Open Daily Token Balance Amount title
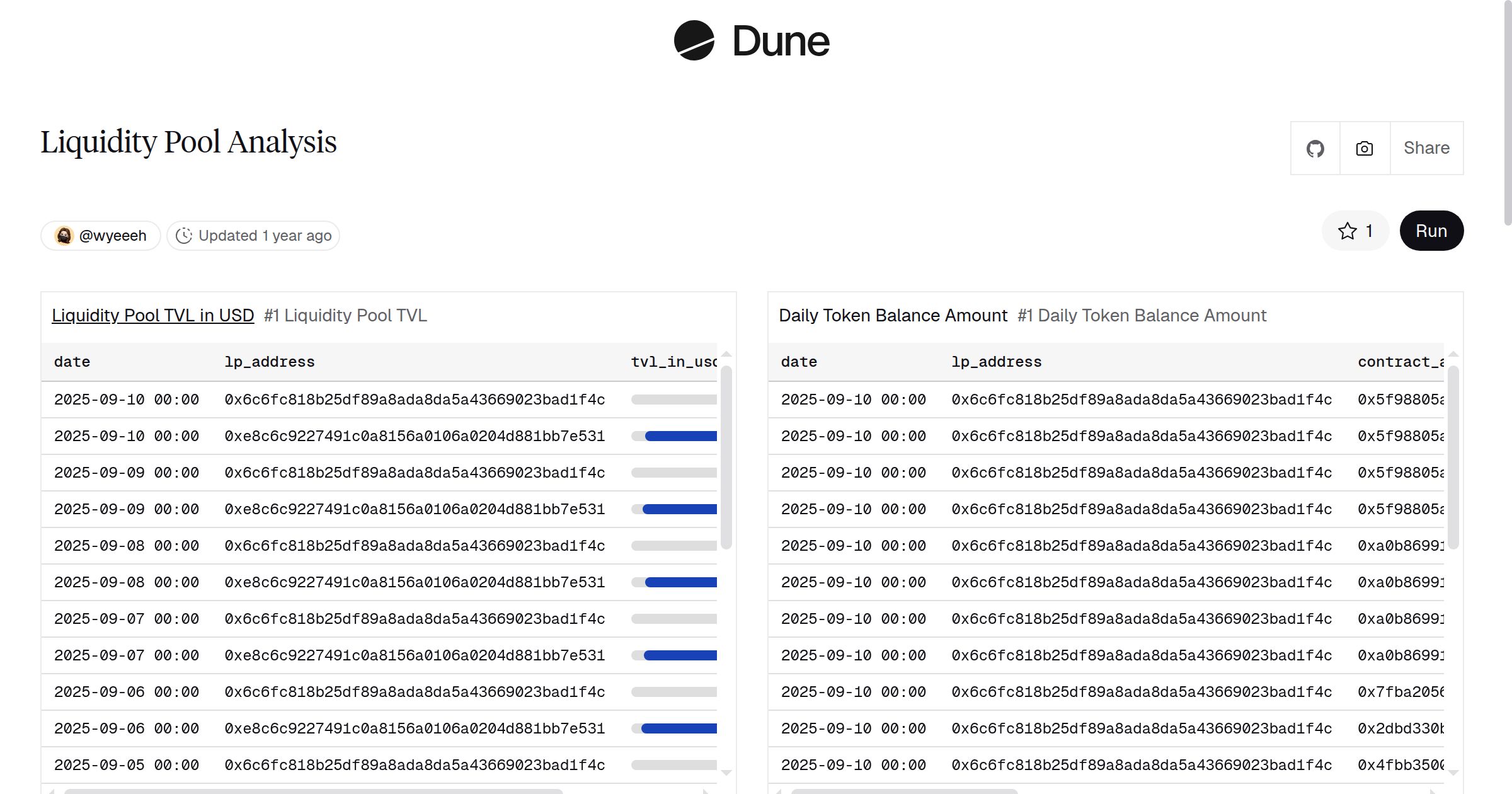The height and width of the screenshot is (794, 1512). click(893, 315)
